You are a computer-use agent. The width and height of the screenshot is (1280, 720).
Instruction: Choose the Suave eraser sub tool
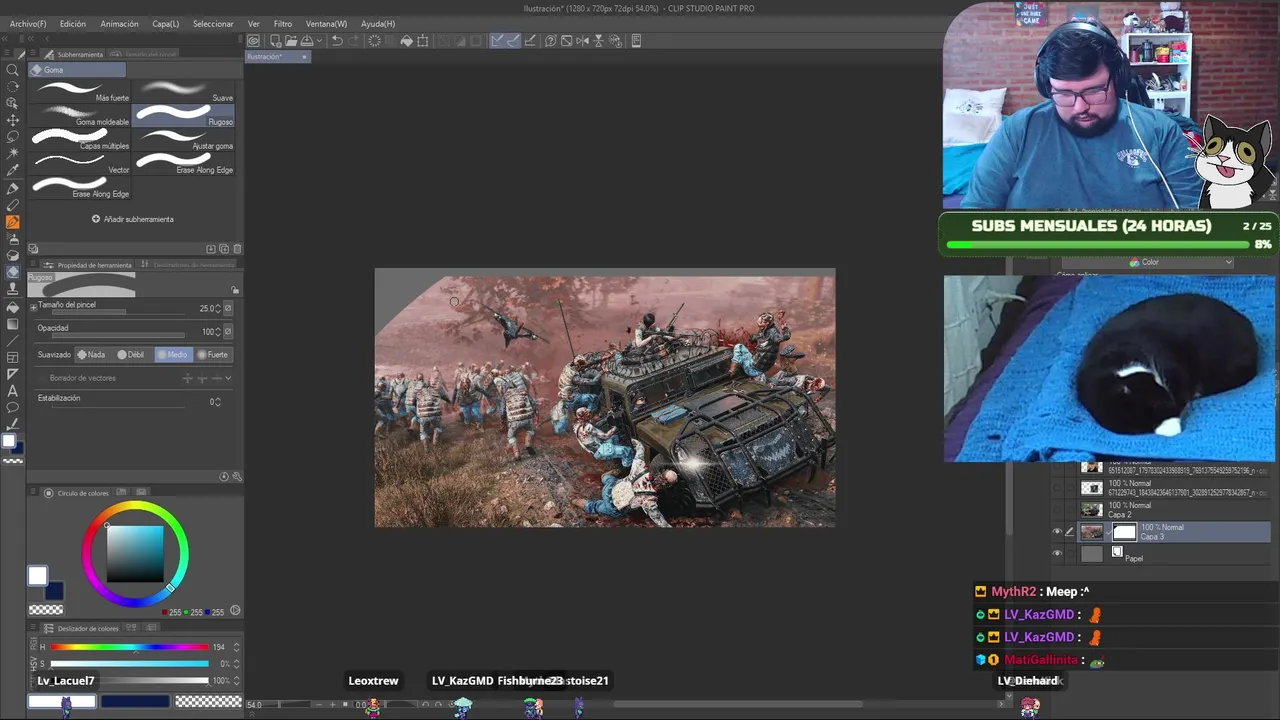(x=184, y=92)
